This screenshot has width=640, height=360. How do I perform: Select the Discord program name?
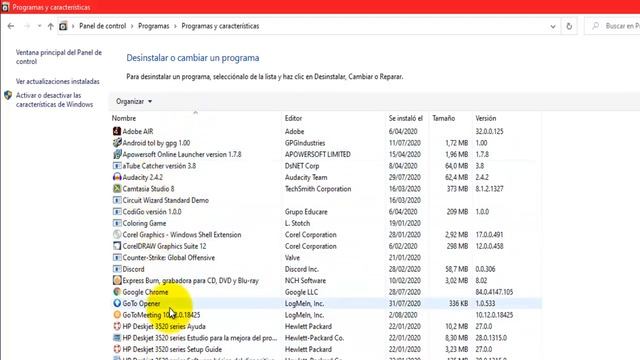pyautogui.click(x=133, y=269)
